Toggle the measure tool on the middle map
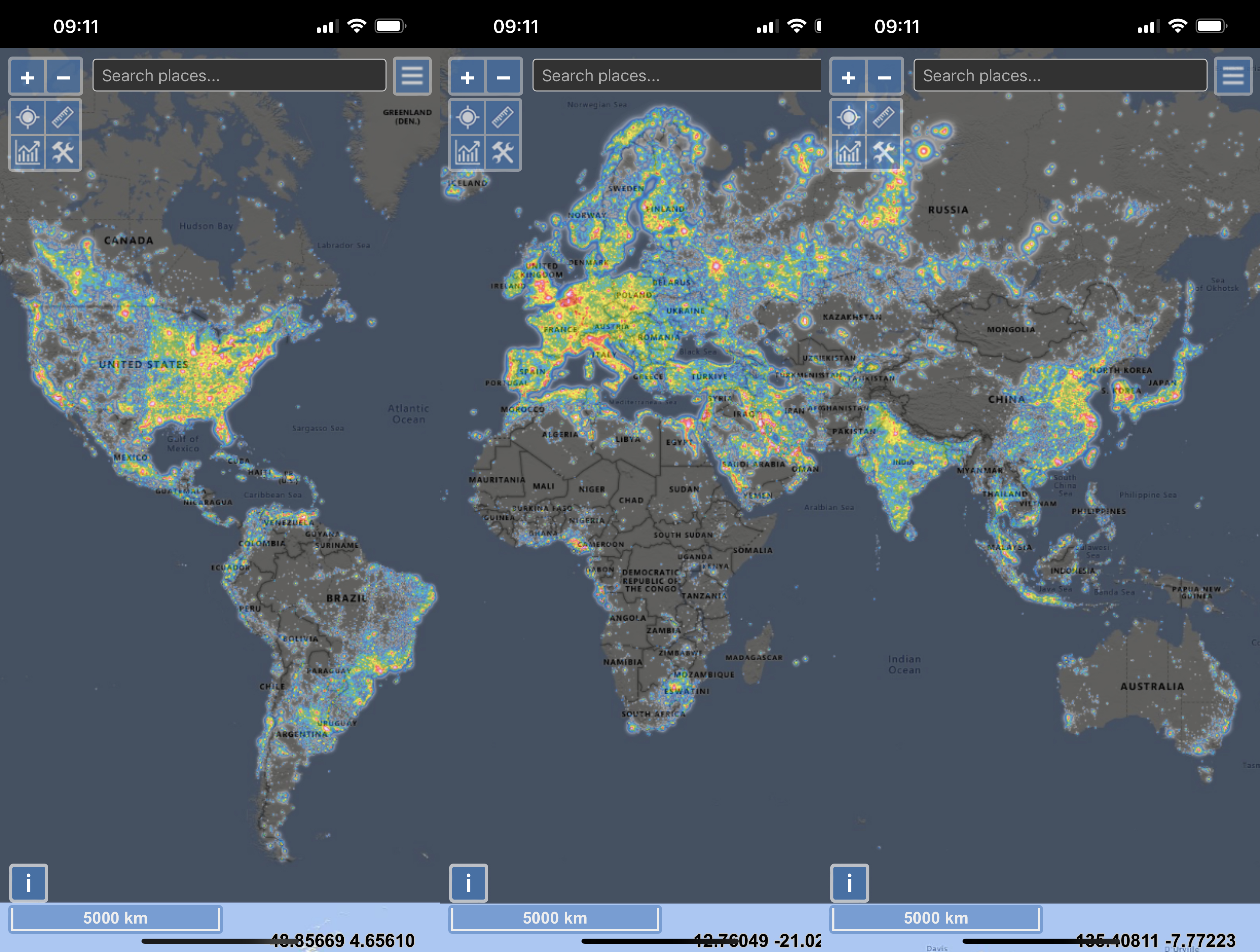The image size is (1260, 952). tap(502, 117)
